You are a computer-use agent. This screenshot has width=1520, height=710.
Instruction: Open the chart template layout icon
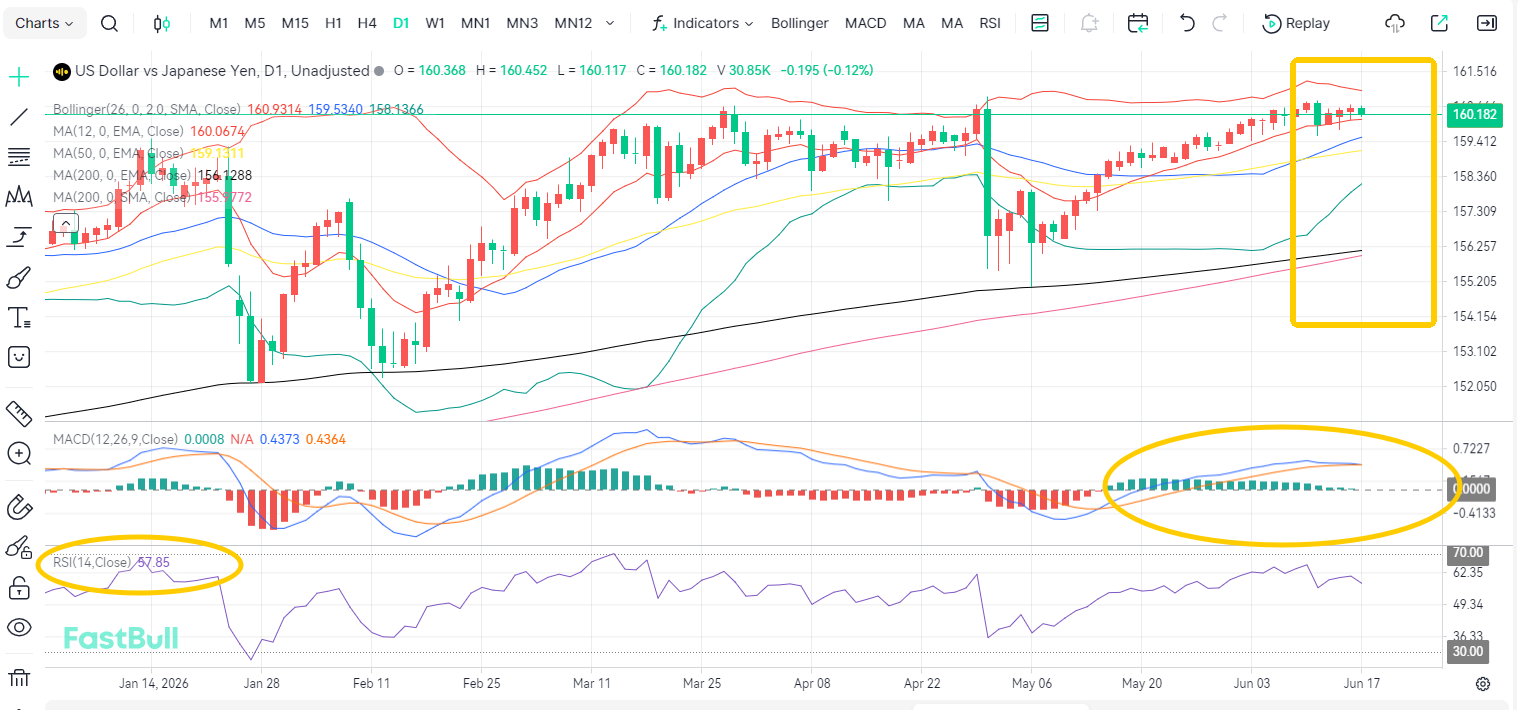pyautogui.click(x=1040, y=23)
